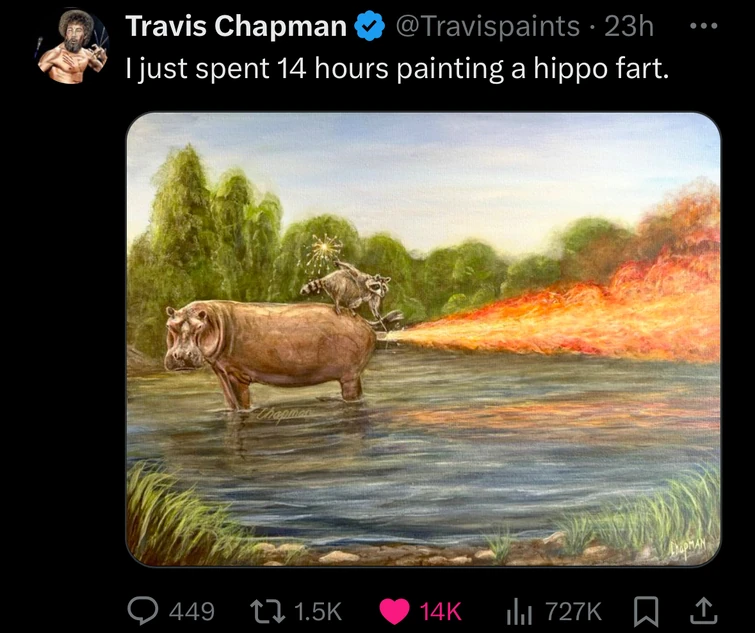Click the Travis Chapman display name
Viewport: 755px width, 633px height.
pos(235,28)
